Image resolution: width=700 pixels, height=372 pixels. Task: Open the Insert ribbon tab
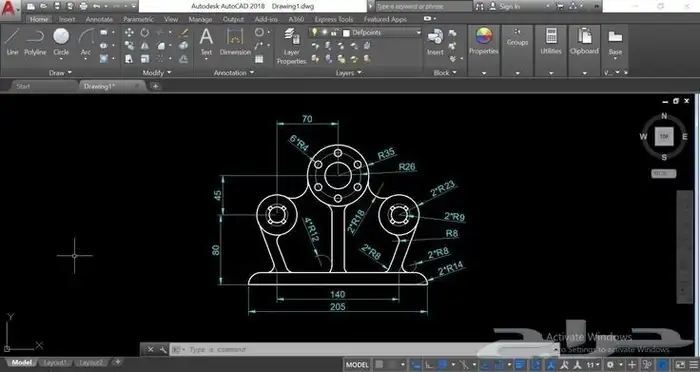[x=67, y=19]
